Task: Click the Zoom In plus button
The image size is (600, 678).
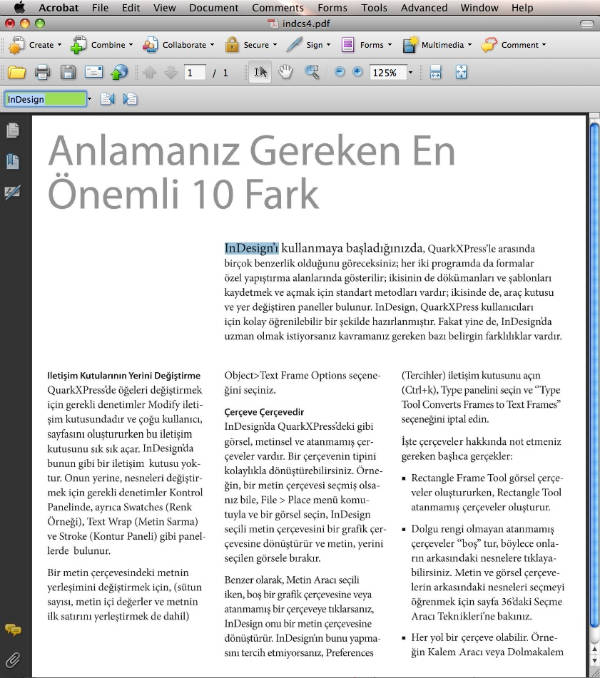Action: 357,72
